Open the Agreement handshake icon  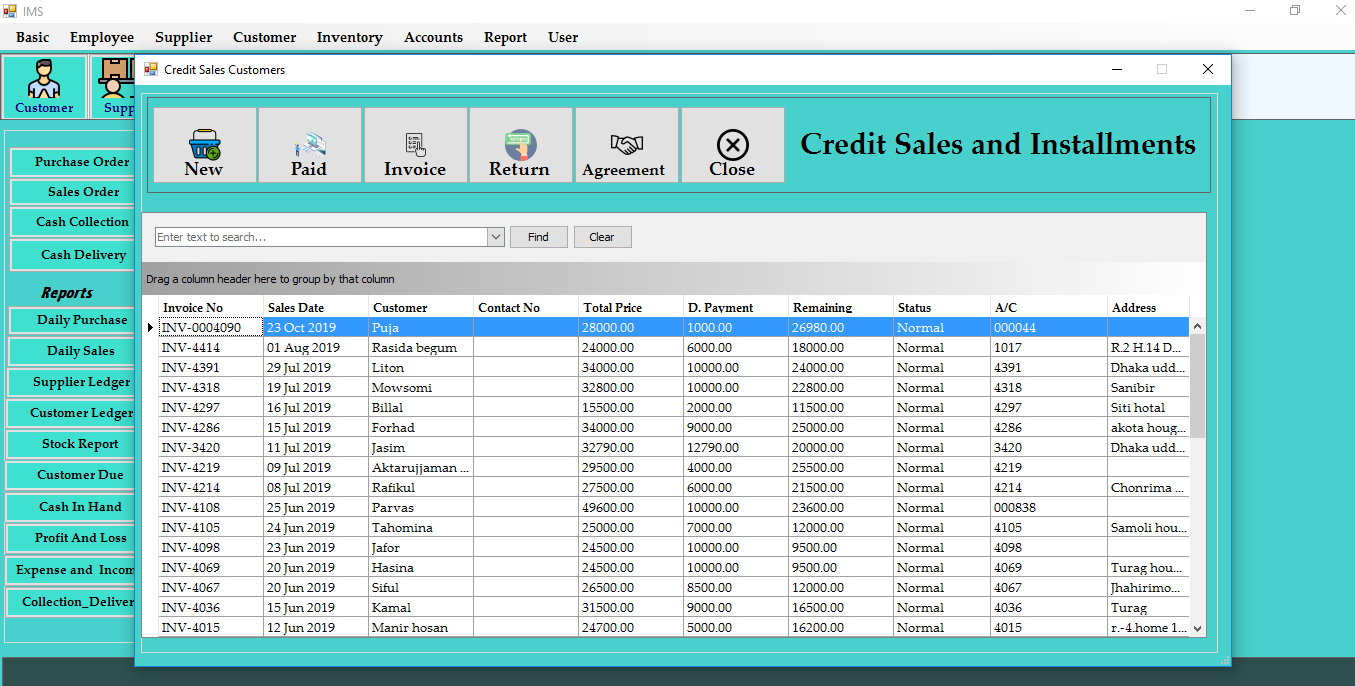click(x=626, y=145)
